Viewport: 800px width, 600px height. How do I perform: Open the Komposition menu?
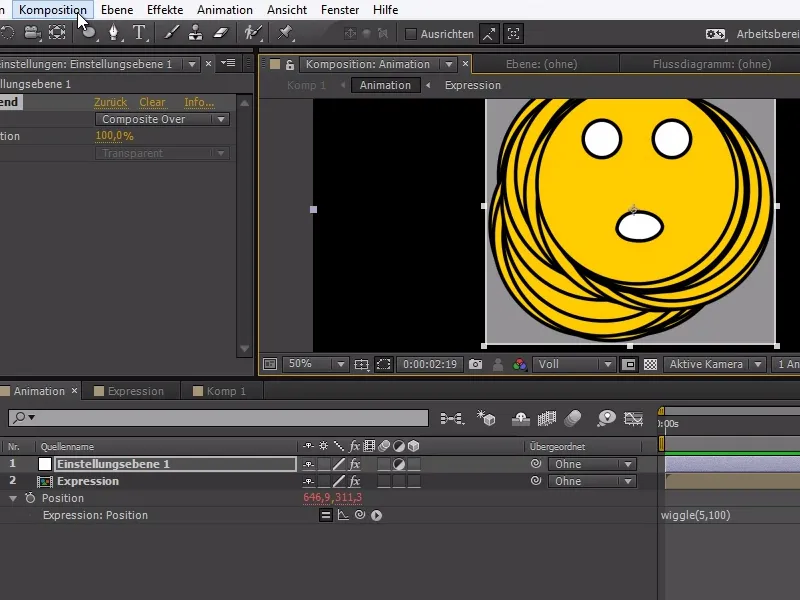click(53, 9)
